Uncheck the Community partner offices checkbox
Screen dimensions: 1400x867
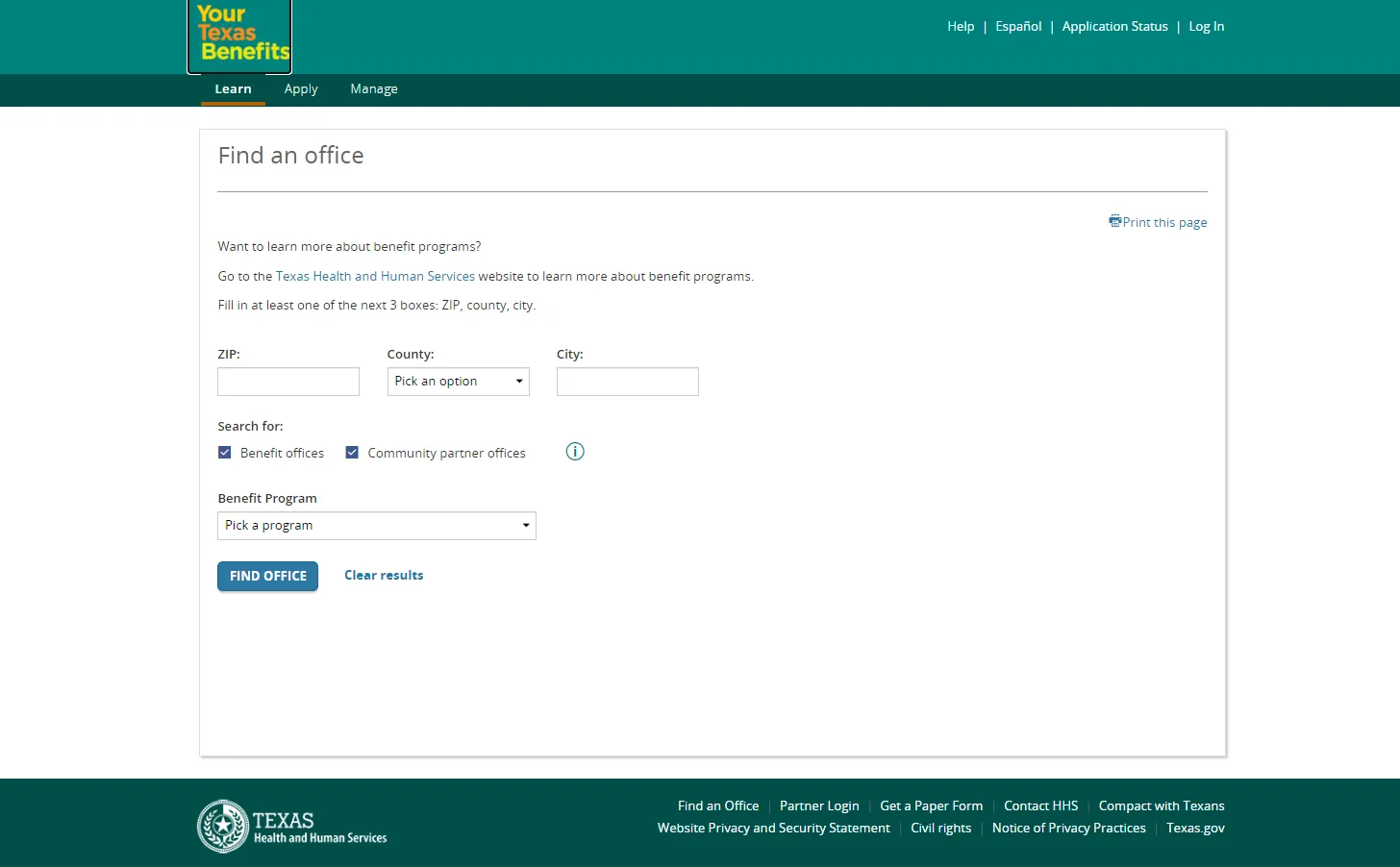tap(352, 453)
